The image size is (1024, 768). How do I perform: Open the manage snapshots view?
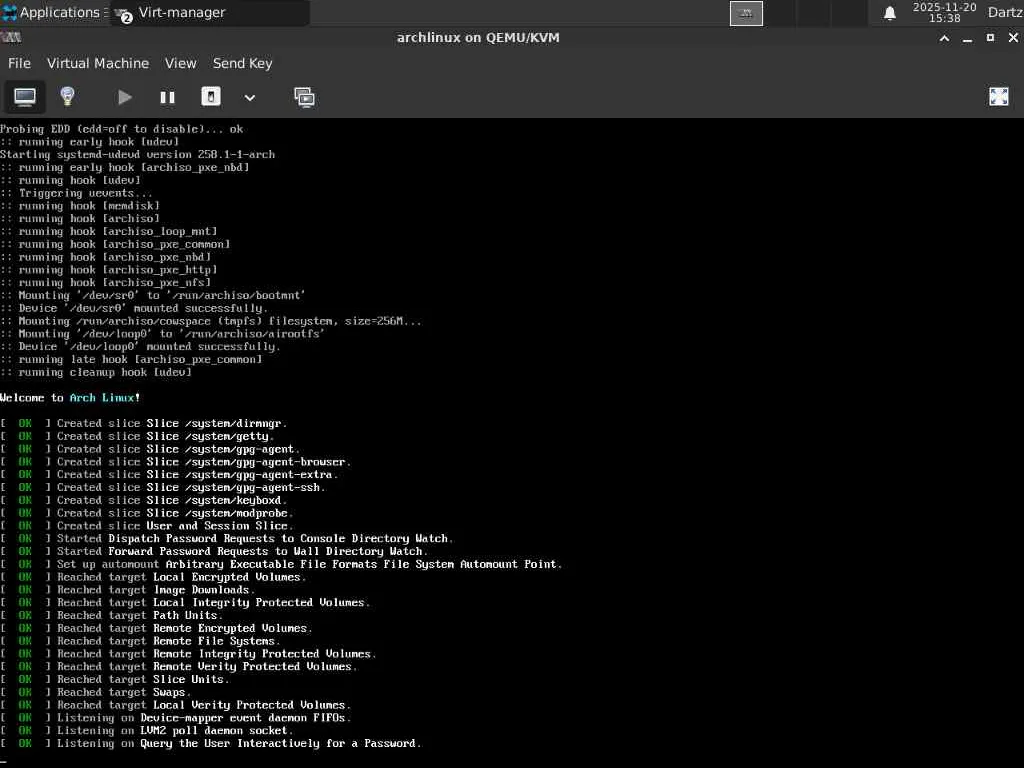(304, 97)
